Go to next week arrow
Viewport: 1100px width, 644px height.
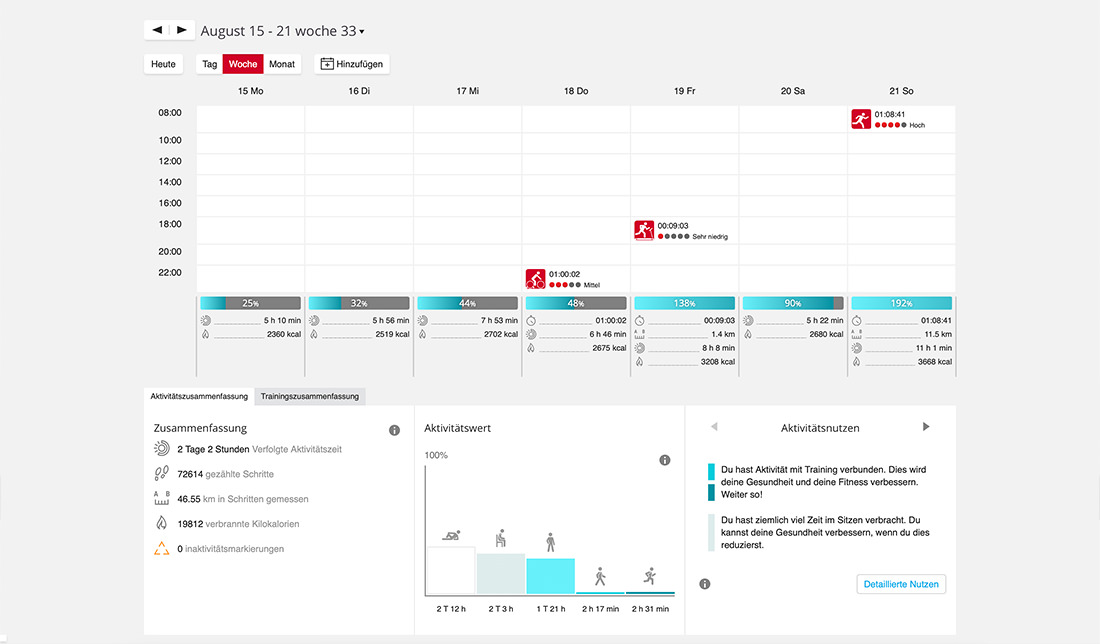tap(182, 30)
